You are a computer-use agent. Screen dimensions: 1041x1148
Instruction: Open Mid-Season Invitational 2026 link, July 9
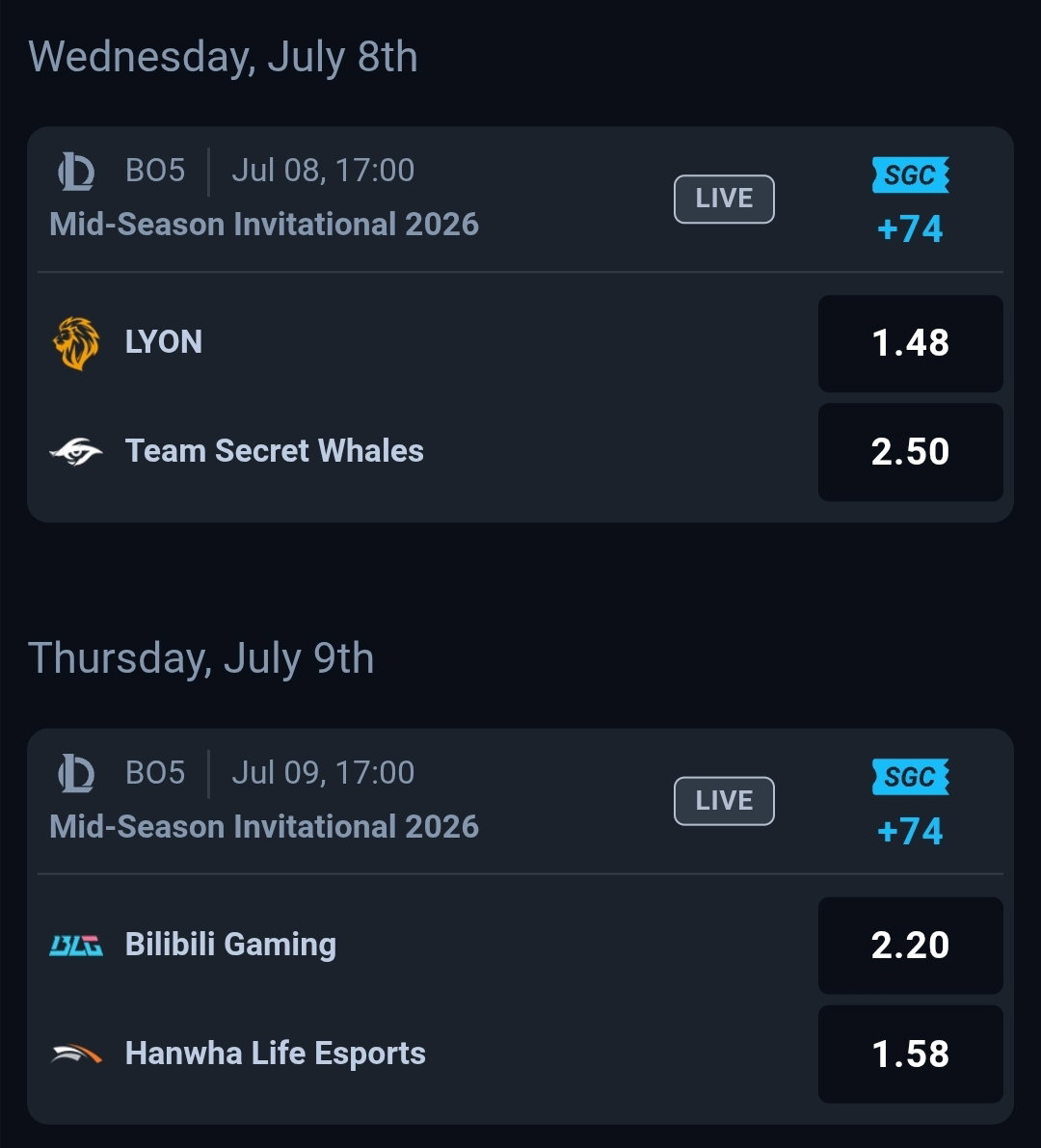[x=264, y=827]
